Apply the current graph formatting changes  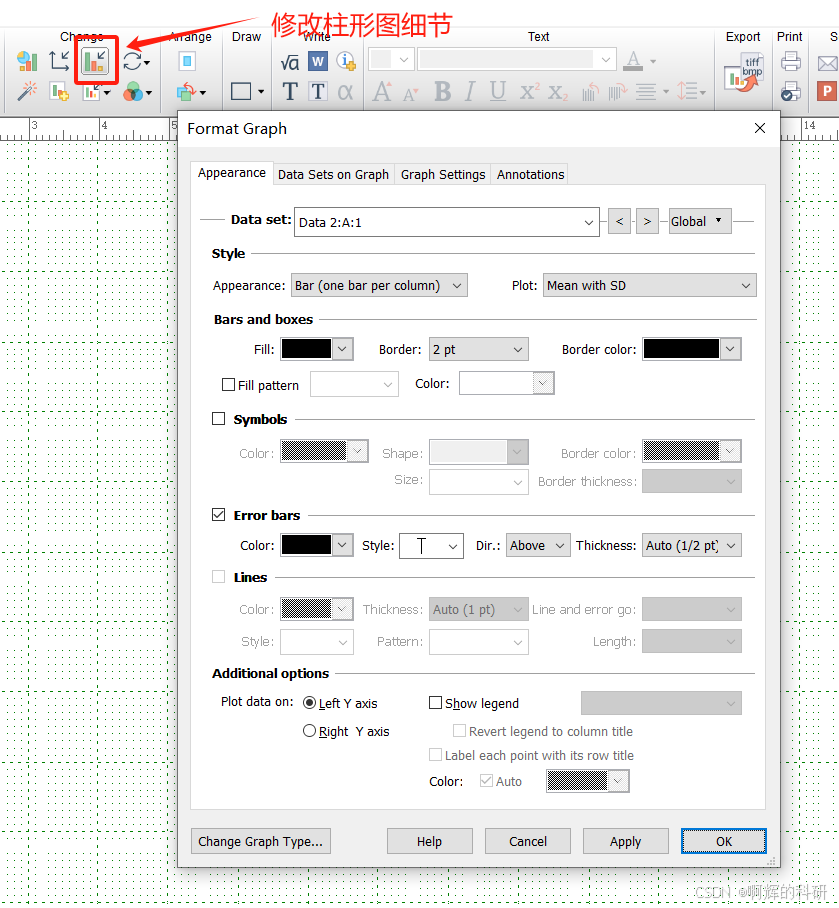tap(625, 841)
